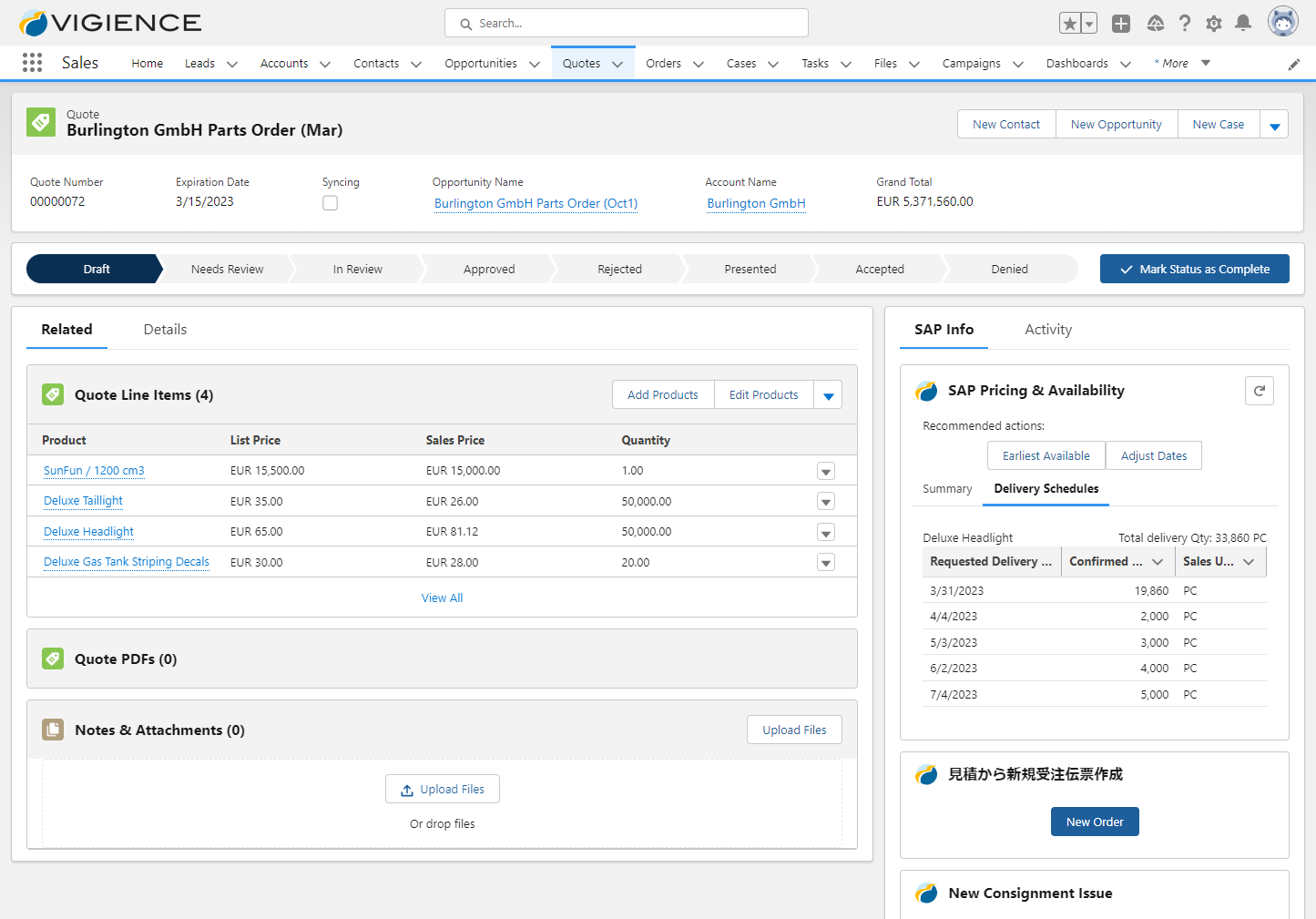Click the Notes & Attachments section icon
The width and height of the screenshot is (1316, 919).
click(x=53, y=730)
